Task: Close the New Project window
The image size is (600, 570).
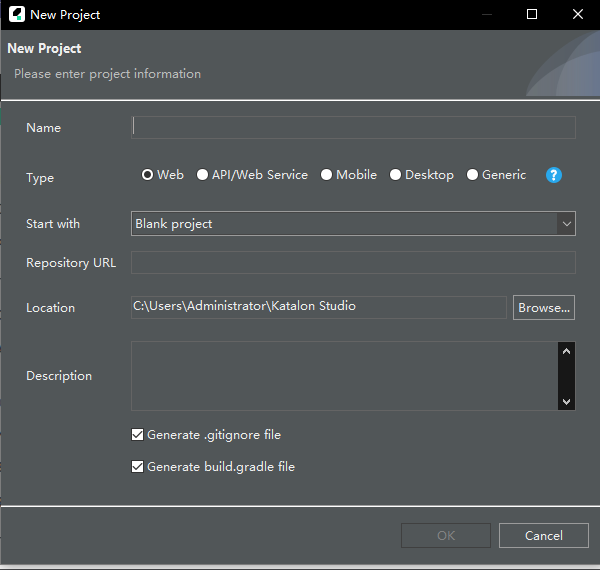Action: 577,14
